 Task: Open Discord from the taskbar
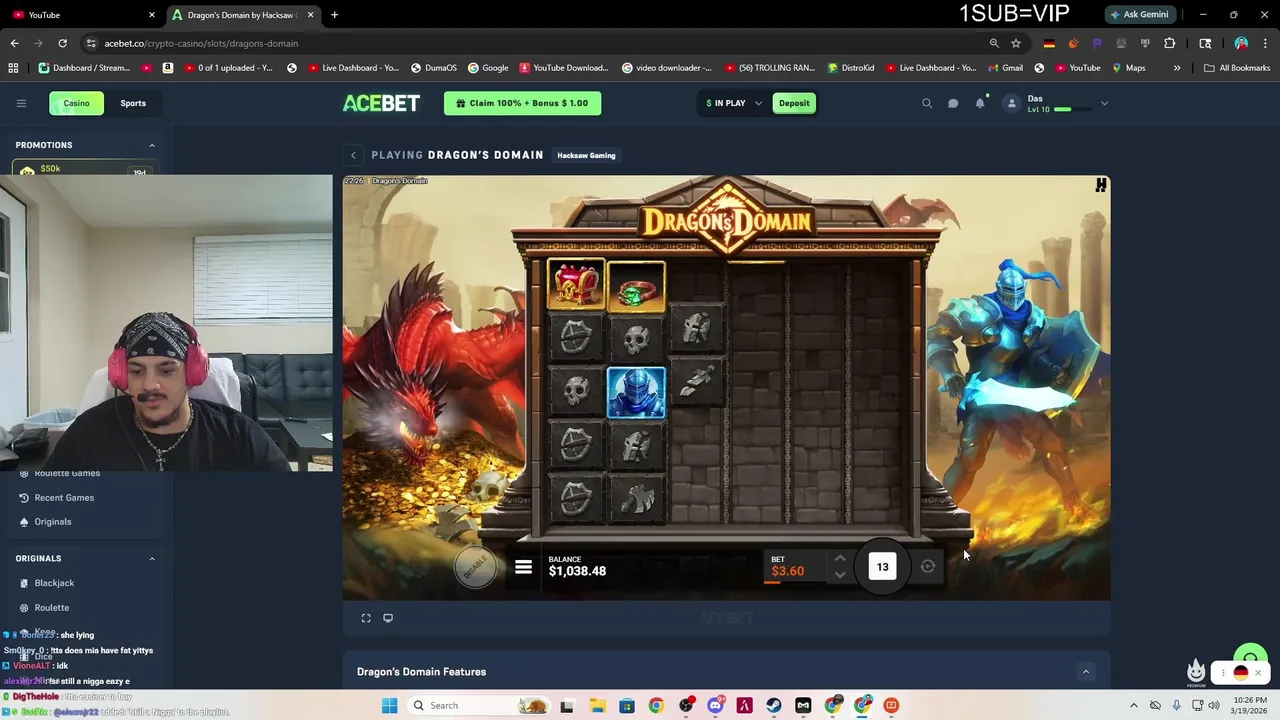click(x=715, y=705)
